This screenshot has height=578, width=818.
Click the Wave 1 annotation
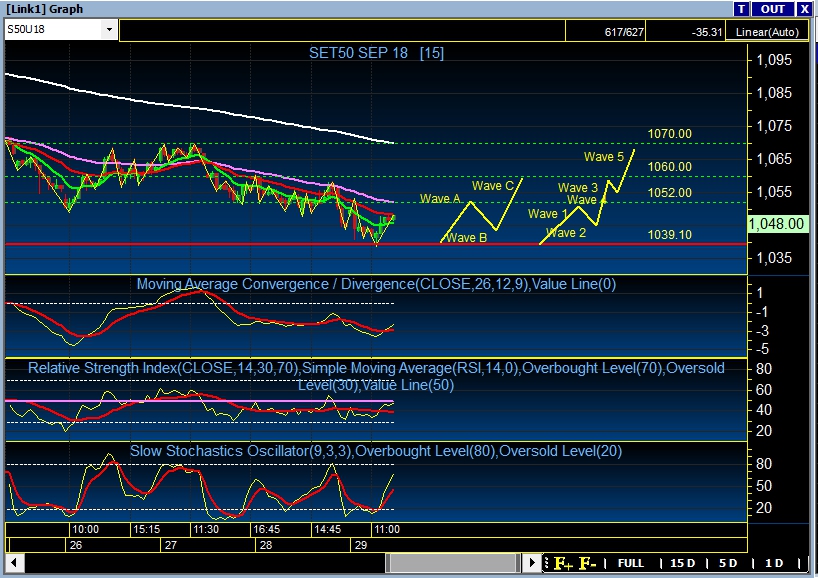tap(547, 214)
